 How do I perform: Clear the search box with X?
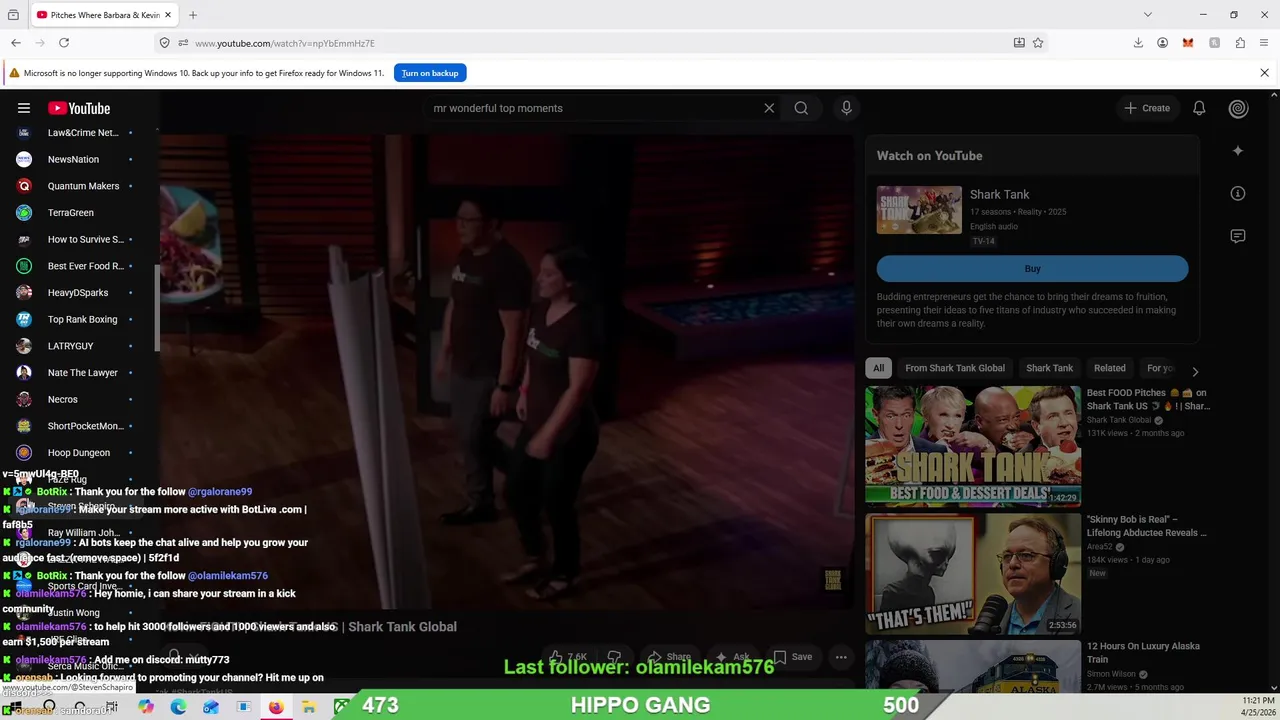769,108
